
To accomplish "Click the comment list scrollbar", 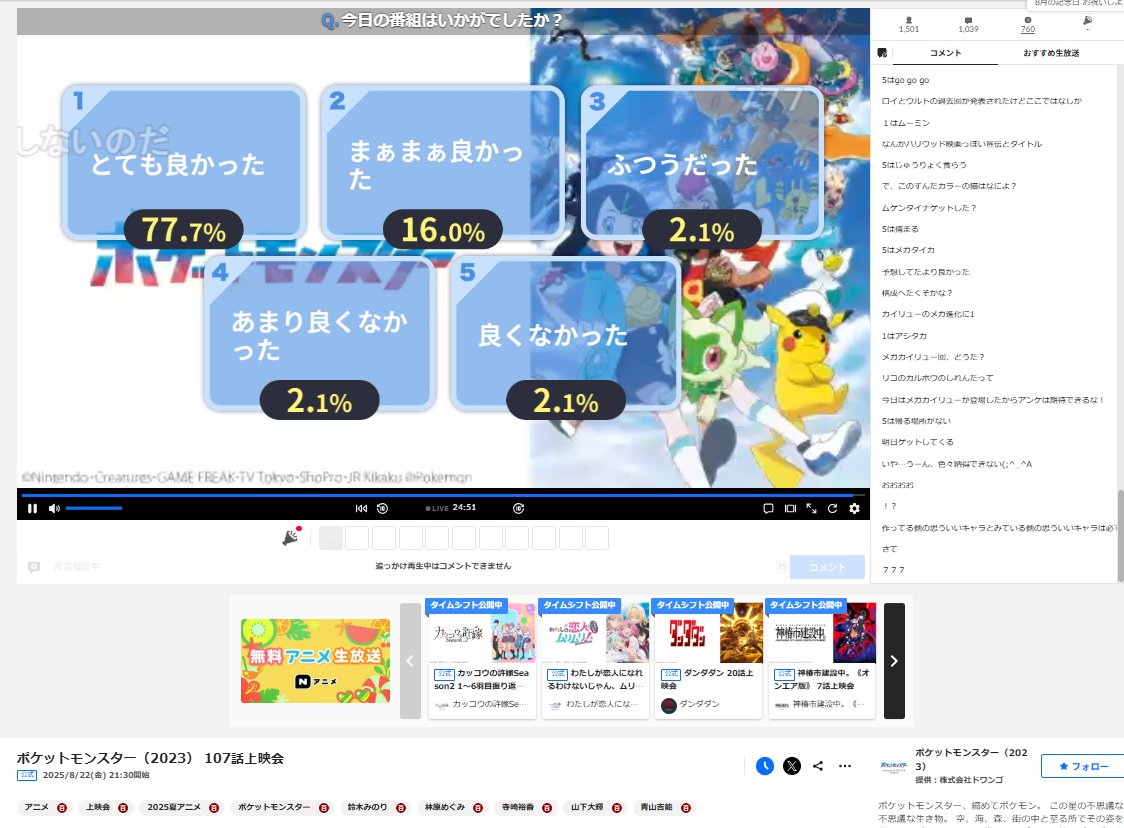I will (1120, 536).
